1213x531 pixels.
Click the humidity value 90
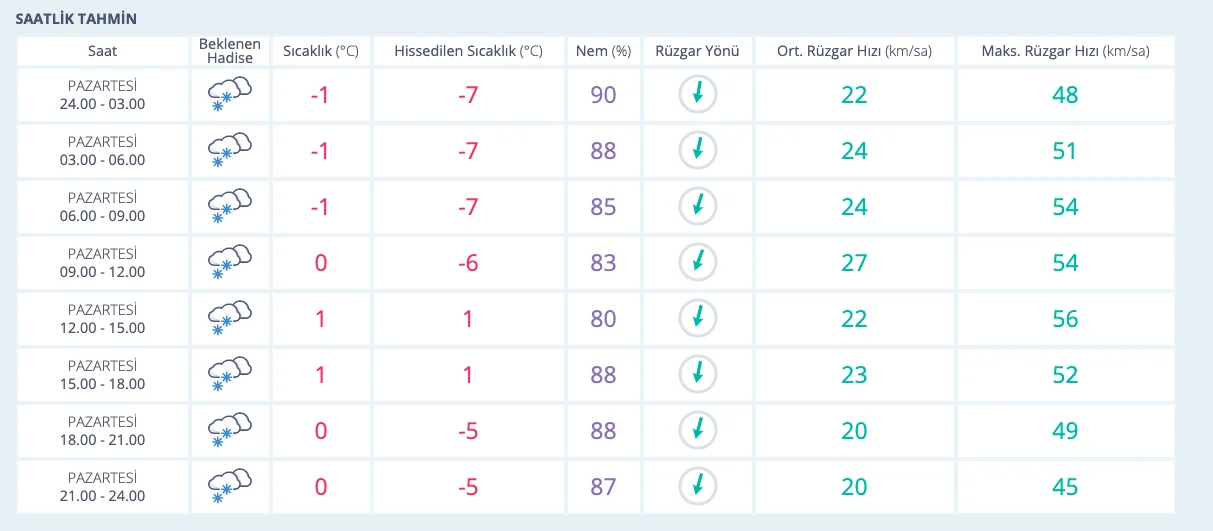(x=604, y=95)
